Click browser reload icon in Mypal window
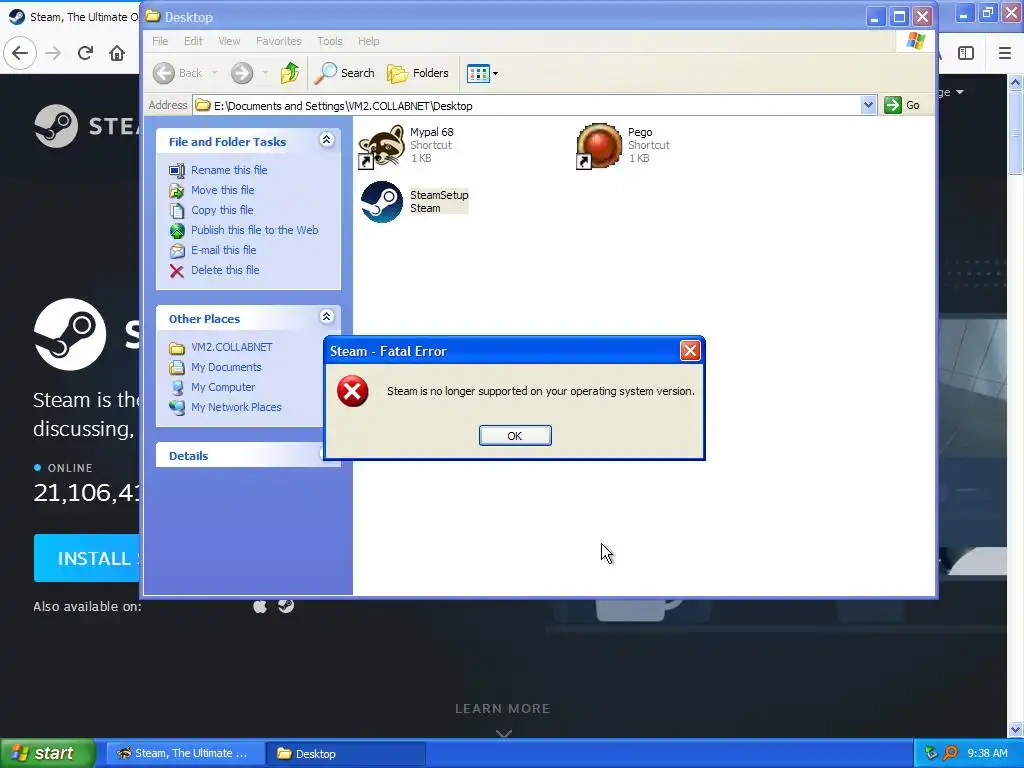Screen dimensions: 1024x768 click(x=85, y=53)
